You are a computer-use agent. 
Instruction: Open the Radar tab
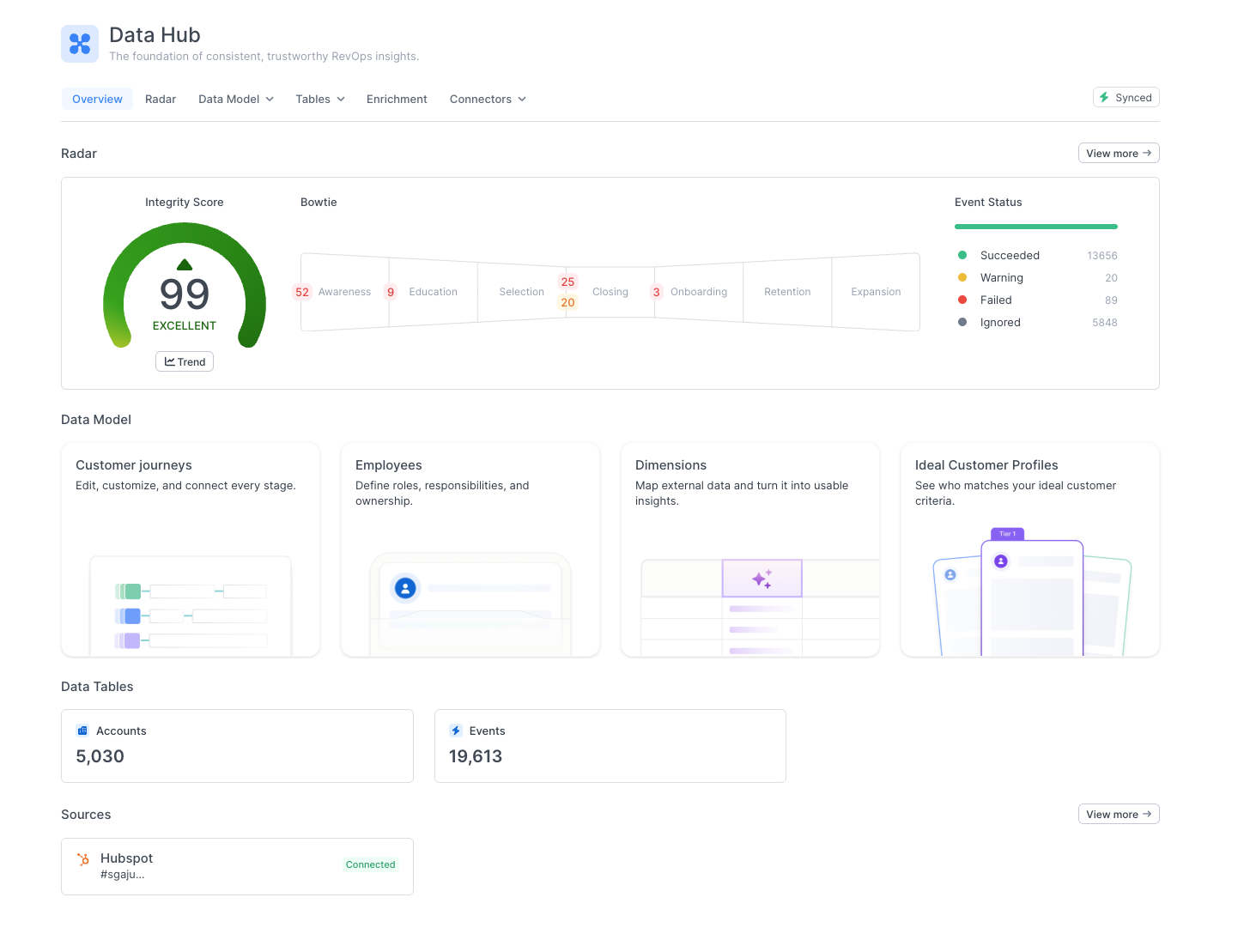[161, 99]
